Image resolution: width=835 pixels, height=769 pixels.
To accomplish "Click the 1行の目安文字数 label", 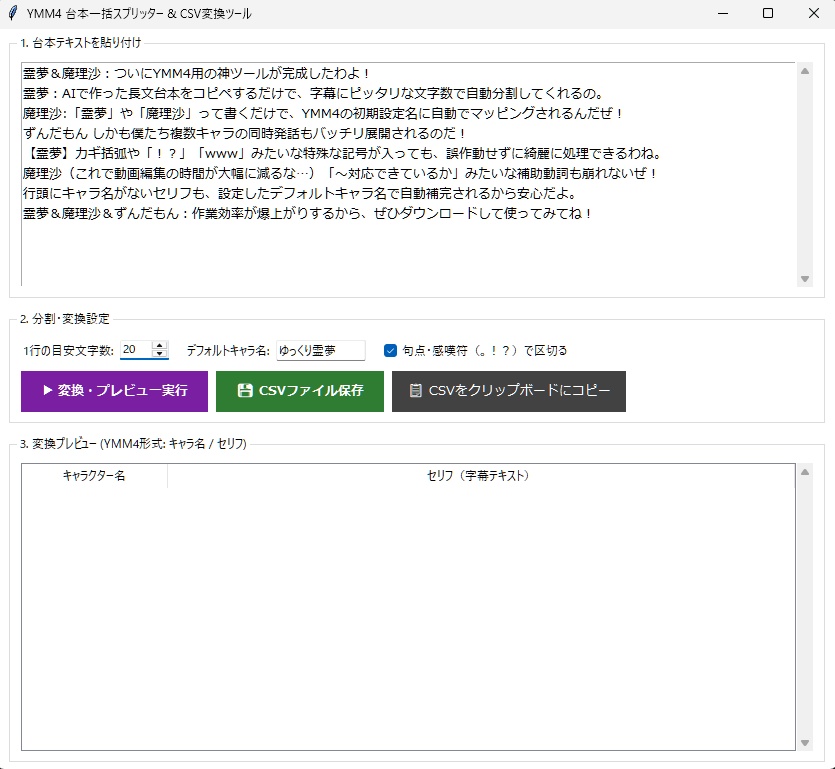I will (x=69, y=351).
